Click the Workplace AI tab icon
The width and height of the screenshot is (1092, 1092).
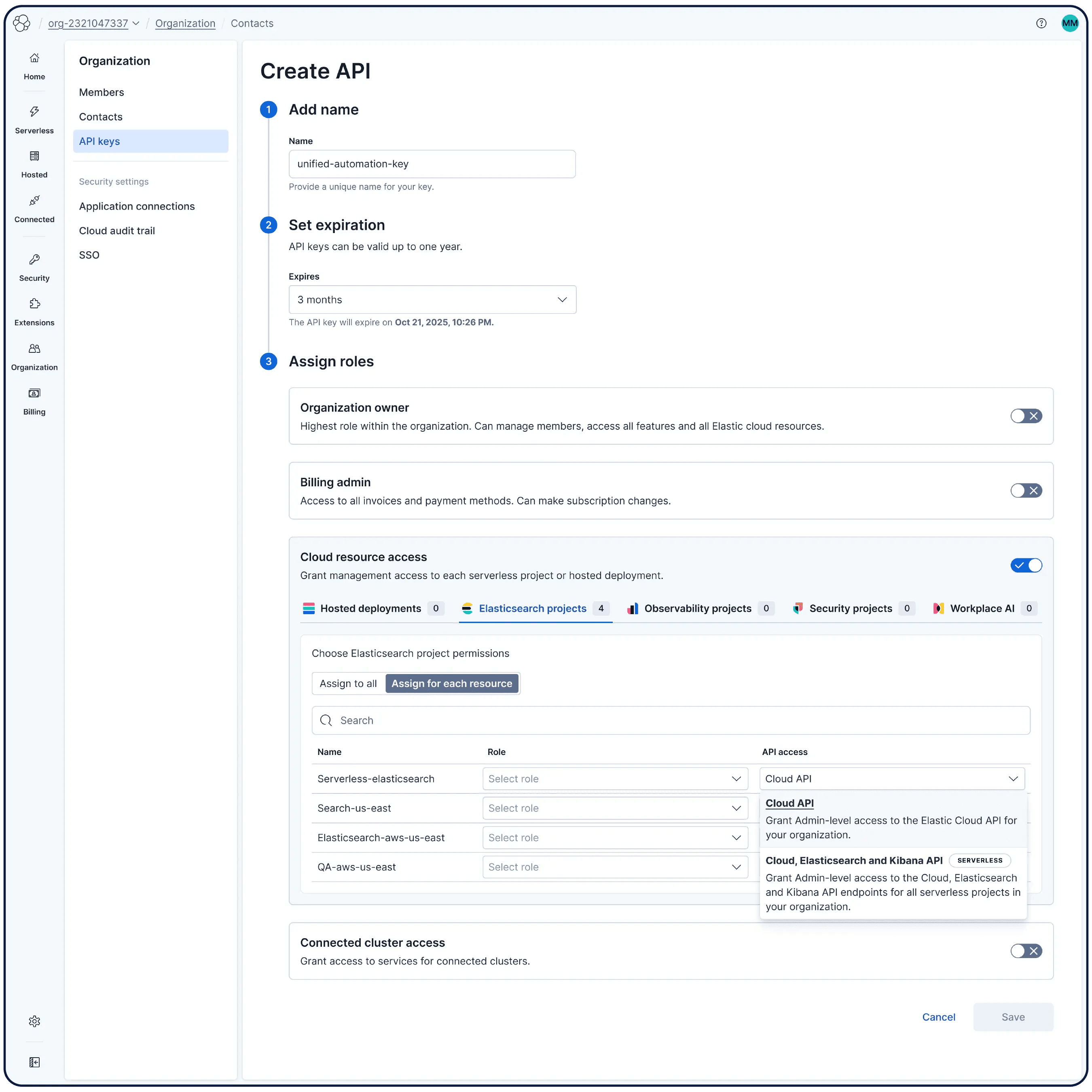[938, 609]
